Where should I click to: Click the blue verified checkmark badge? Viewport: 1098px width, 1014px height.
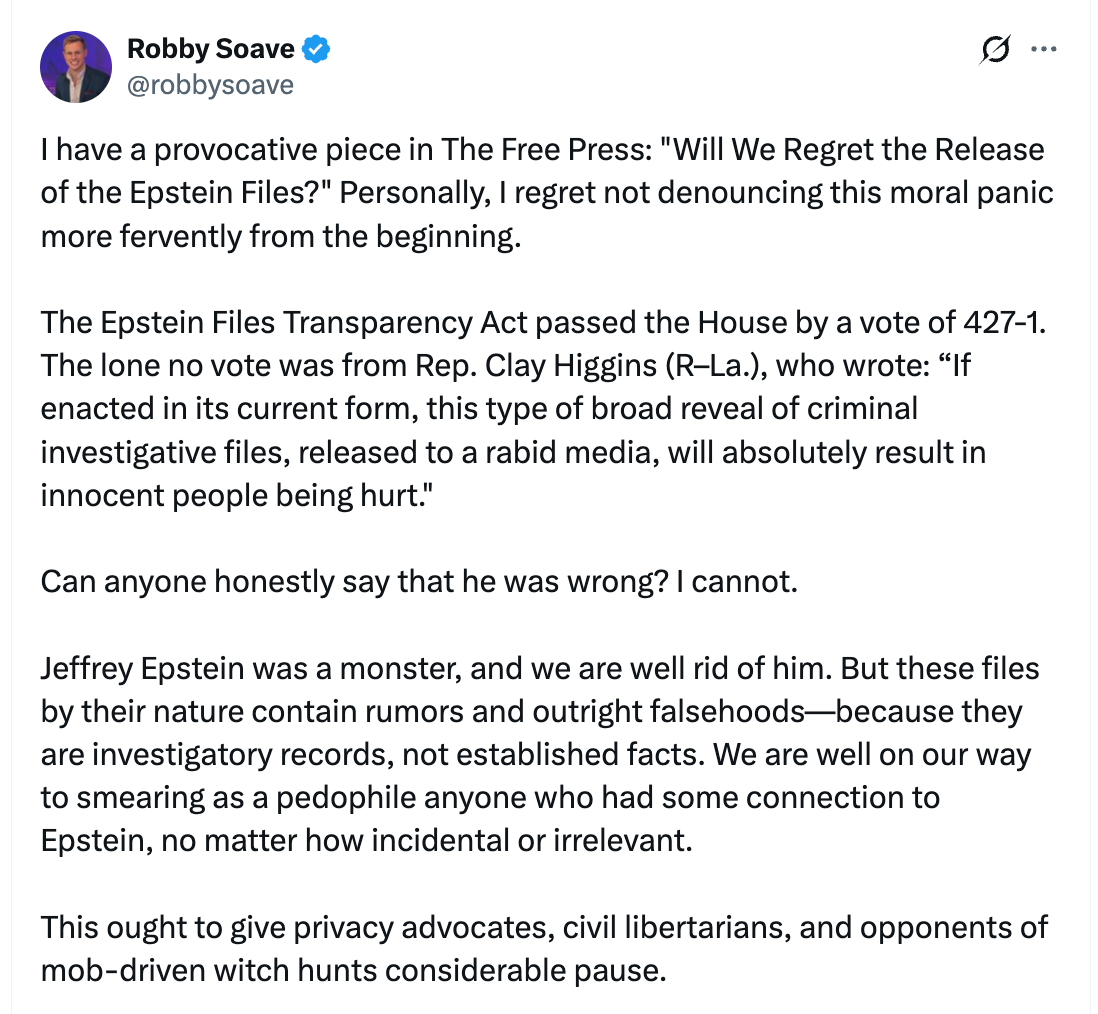[x=318, y=49]
